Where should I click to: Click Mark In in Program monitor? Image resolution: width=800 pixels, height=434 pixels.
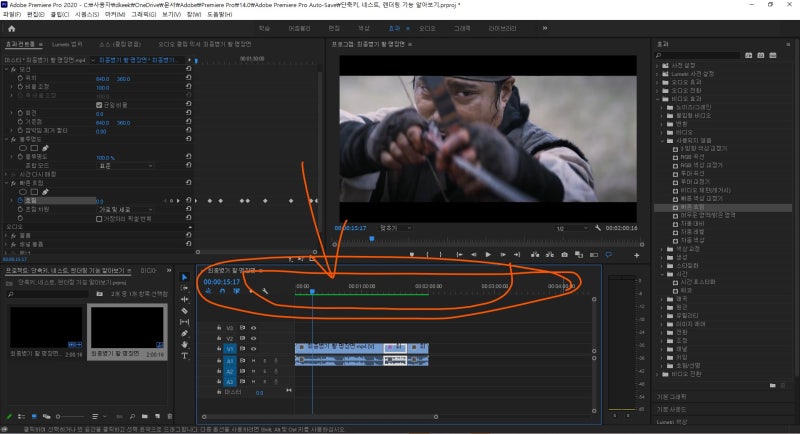pos(428,254)
